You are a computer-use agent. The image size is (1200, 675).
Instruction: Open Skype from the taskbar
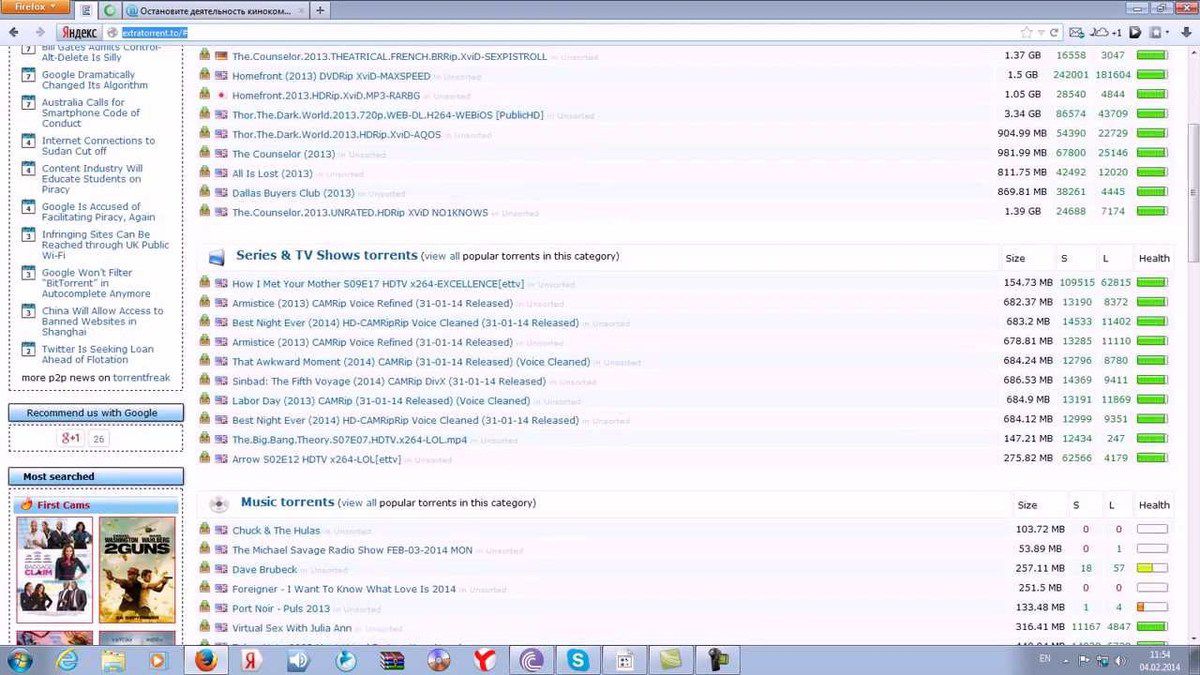(x=578, y=660)
